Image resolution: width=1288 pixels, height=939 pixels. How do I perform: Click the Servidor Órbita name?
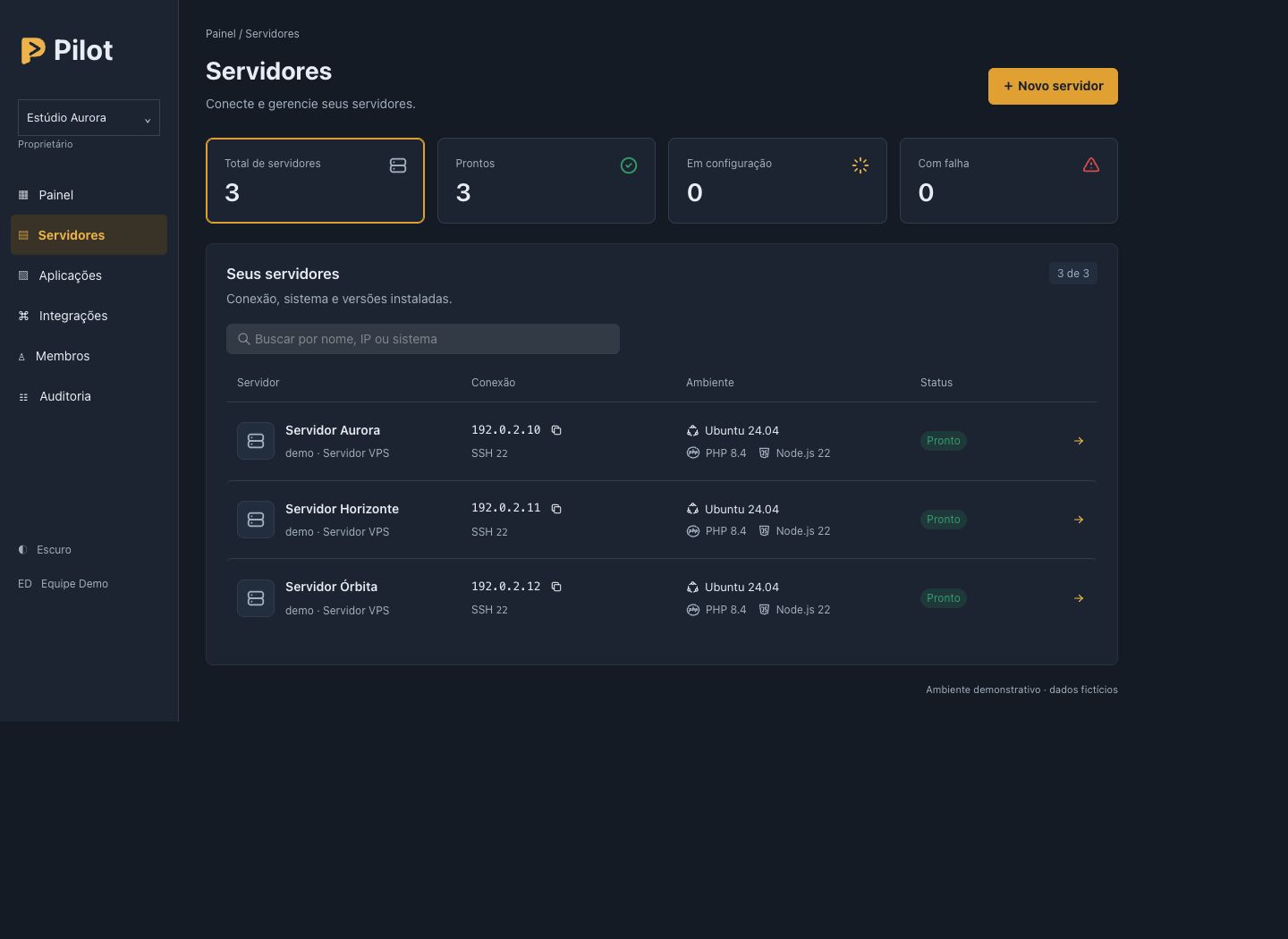click(331, 587)
